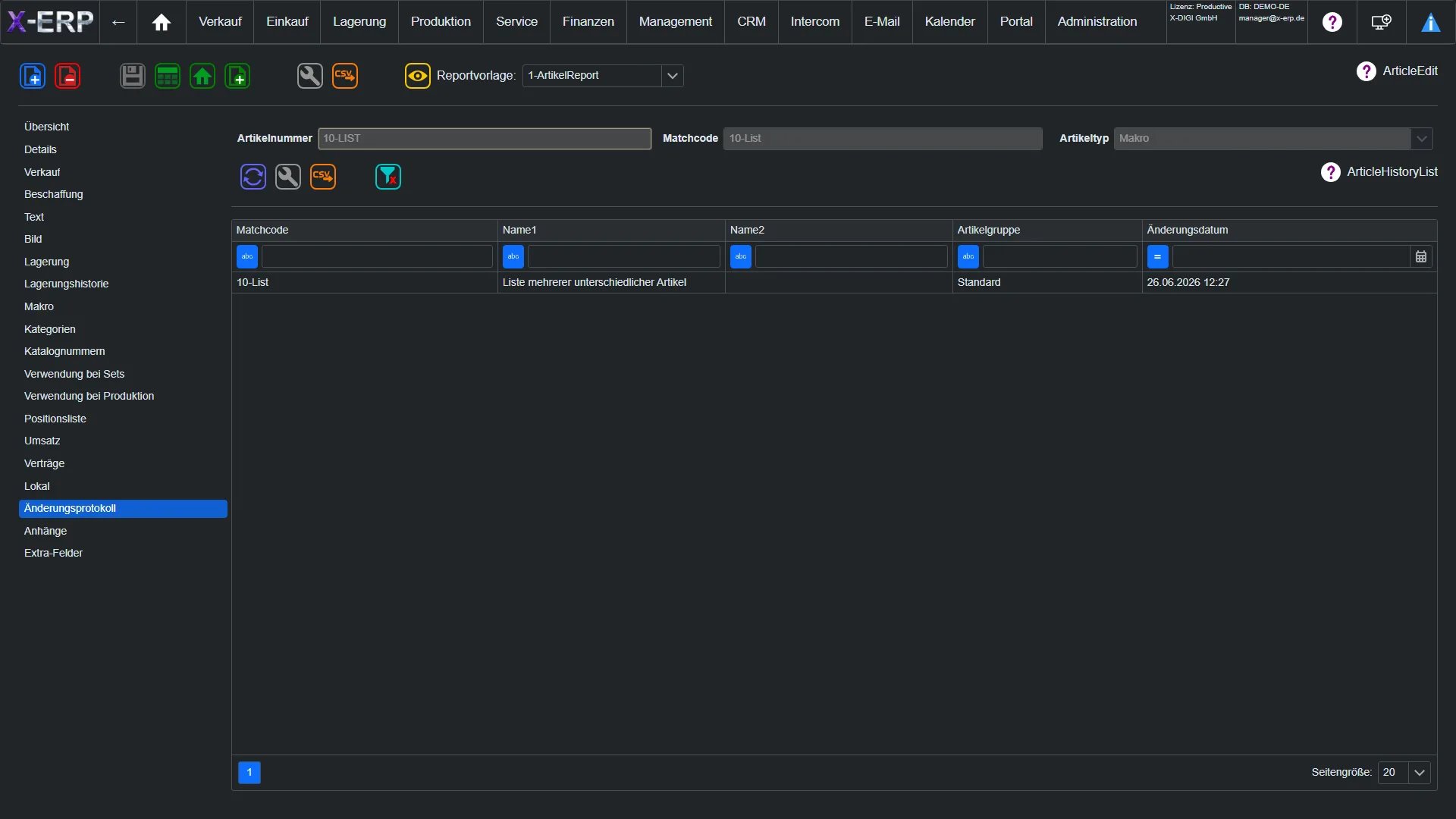Click the Matchcode field above the list
Screen dimensions: 1456x819
[883, 139]
